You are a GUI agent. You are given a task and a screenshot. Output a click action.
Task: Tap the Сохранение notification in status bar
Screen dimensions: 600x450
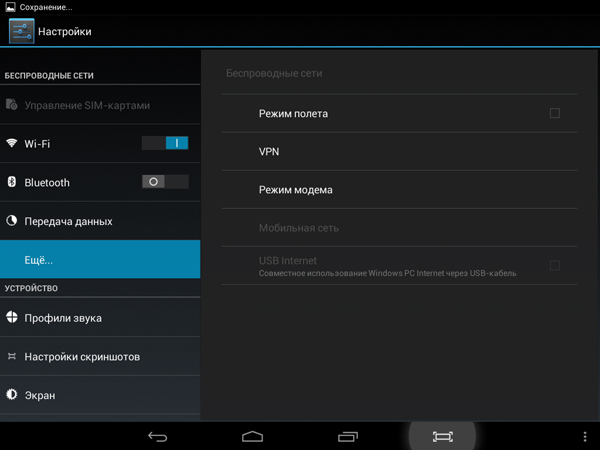pos(40,7)
